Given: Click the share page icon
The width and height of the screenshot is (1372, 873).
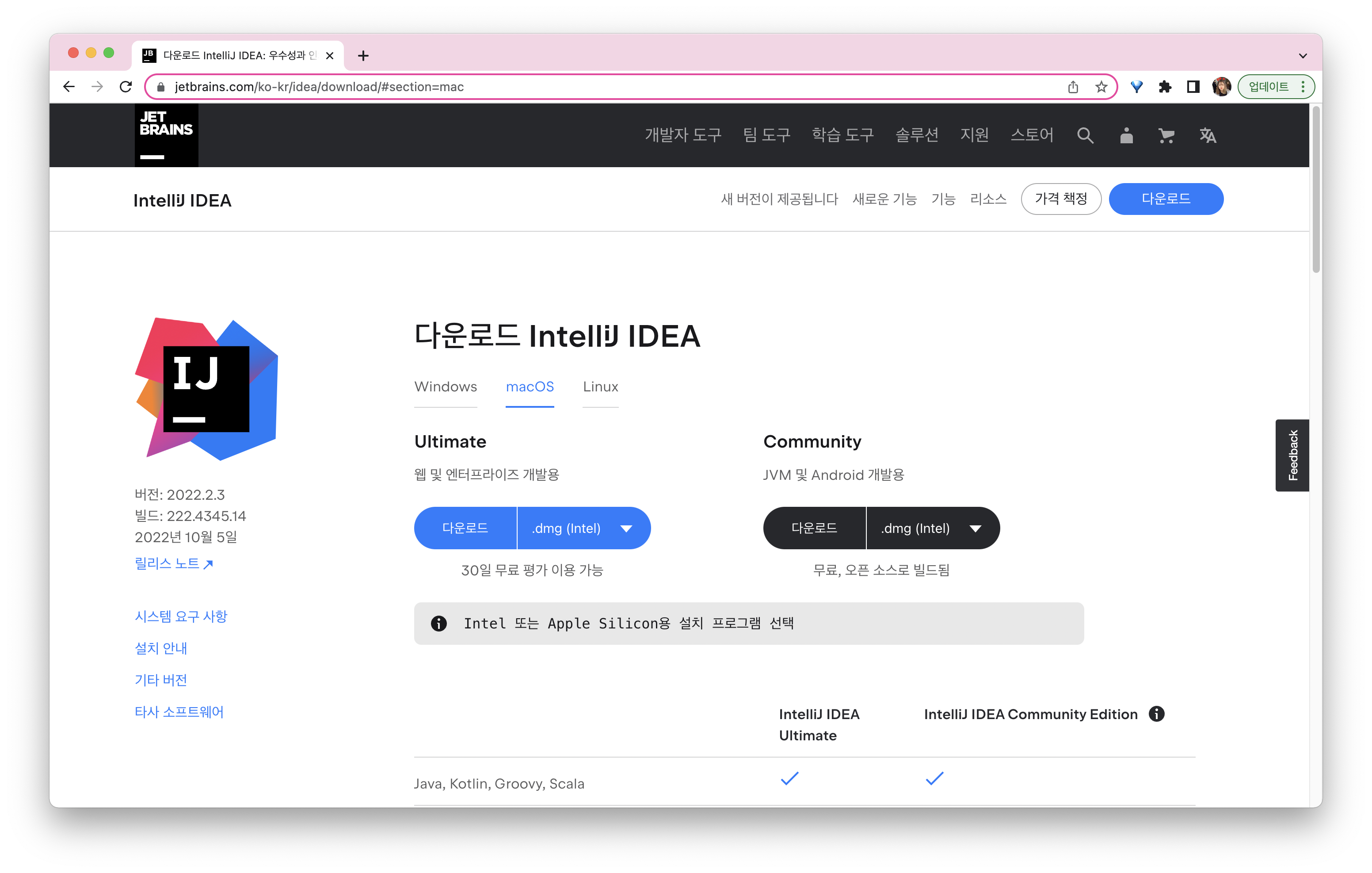Looking at the screenshot, I should coord(1073,87).
